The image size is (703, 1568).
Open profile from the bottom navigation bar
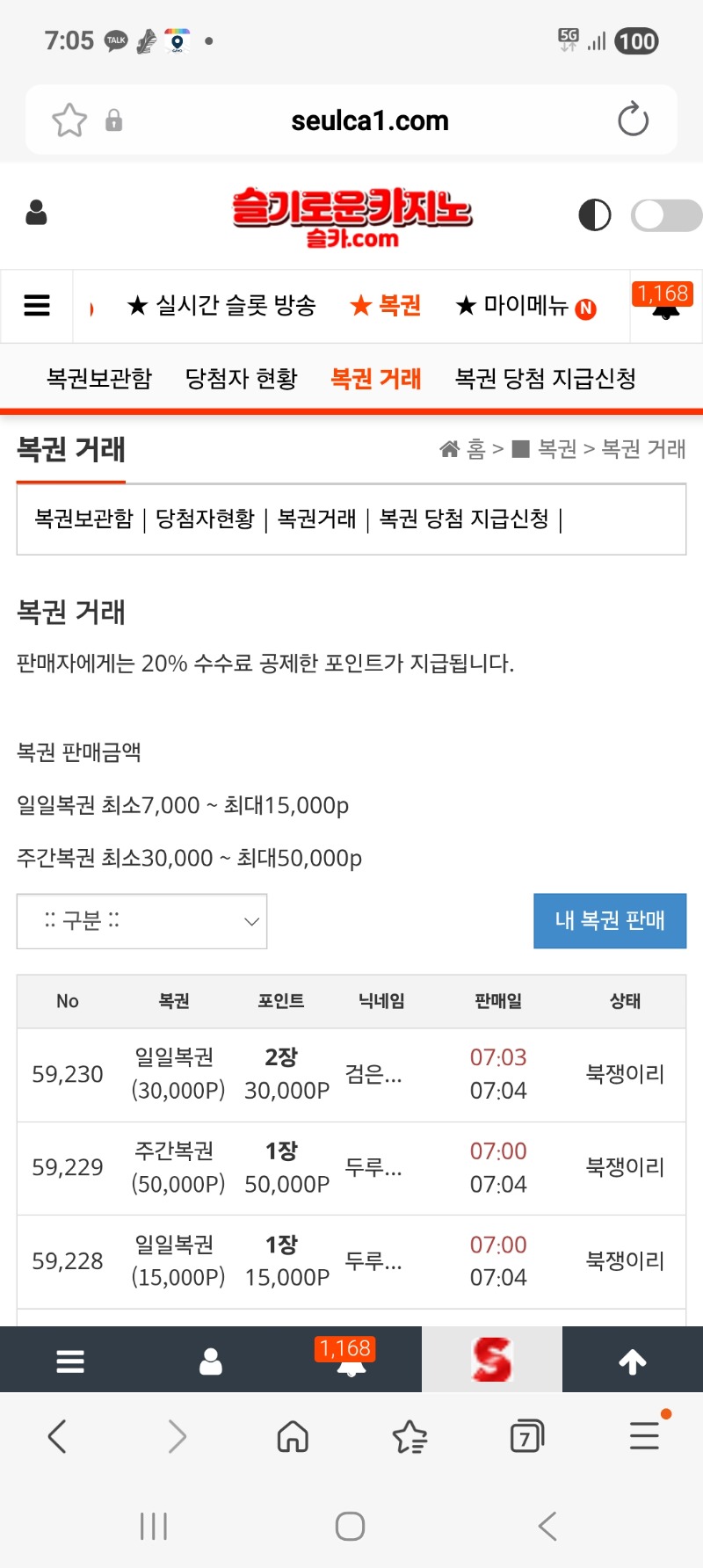(x=211, y=1359)
